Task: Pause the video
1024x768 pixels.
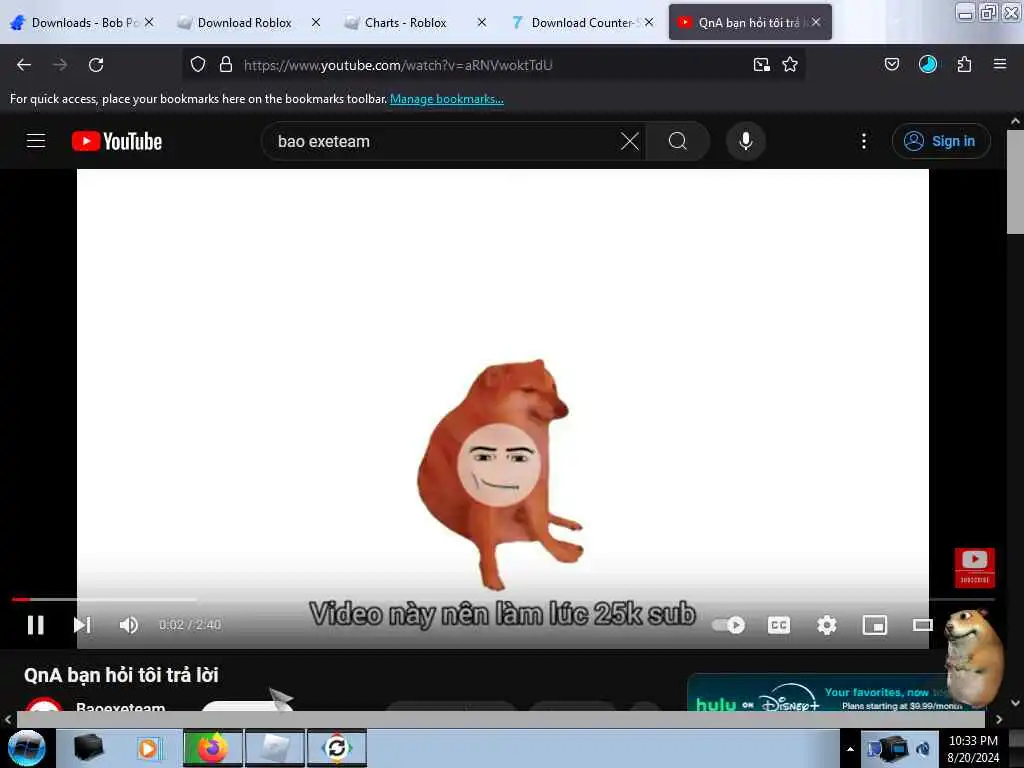Action: (36, 625)
